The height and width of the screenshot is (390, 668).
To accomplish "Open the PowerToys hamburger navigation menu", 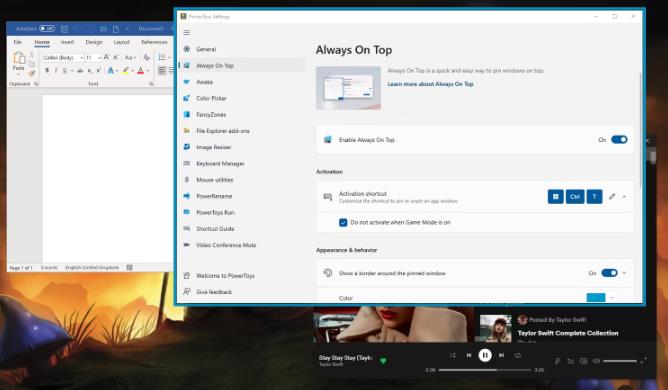I will point(187,32).
